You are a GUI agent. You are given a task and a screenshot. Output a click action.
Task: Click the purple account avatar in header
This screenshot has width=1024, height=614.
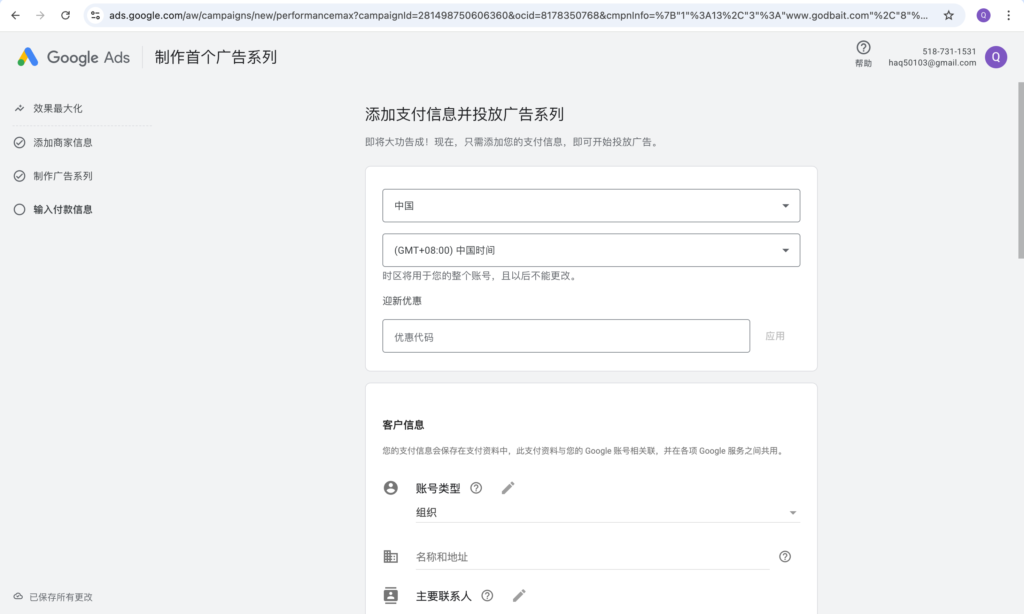click(x=995, y=57)
